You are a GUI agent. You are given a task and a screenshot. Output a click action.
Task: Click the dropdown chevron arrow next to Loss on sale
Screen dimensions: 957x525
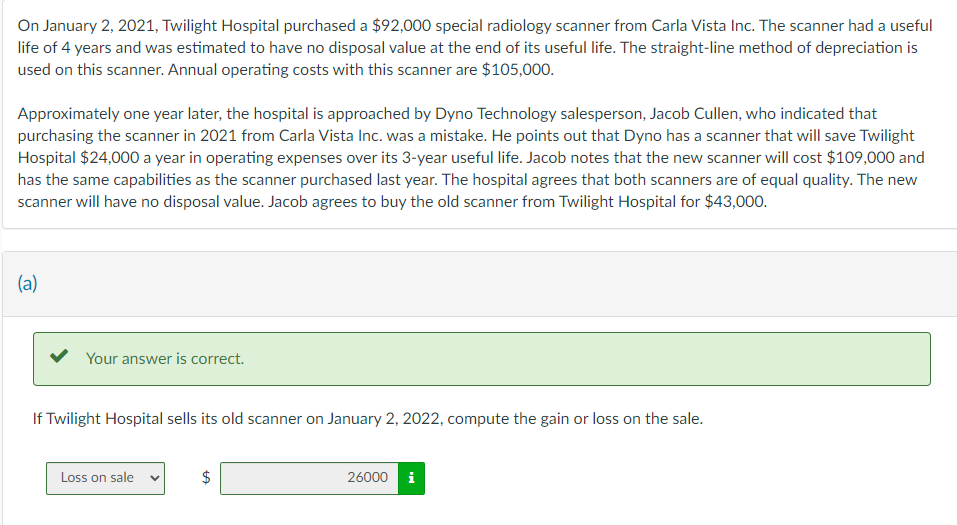pos(154,478)
